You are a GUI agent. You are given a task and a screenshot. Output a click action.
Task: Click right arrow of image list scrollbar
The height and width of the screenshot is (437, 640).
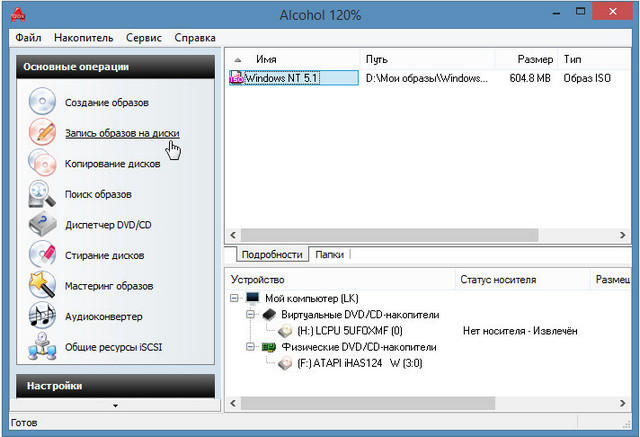click(x=622, y=235)
